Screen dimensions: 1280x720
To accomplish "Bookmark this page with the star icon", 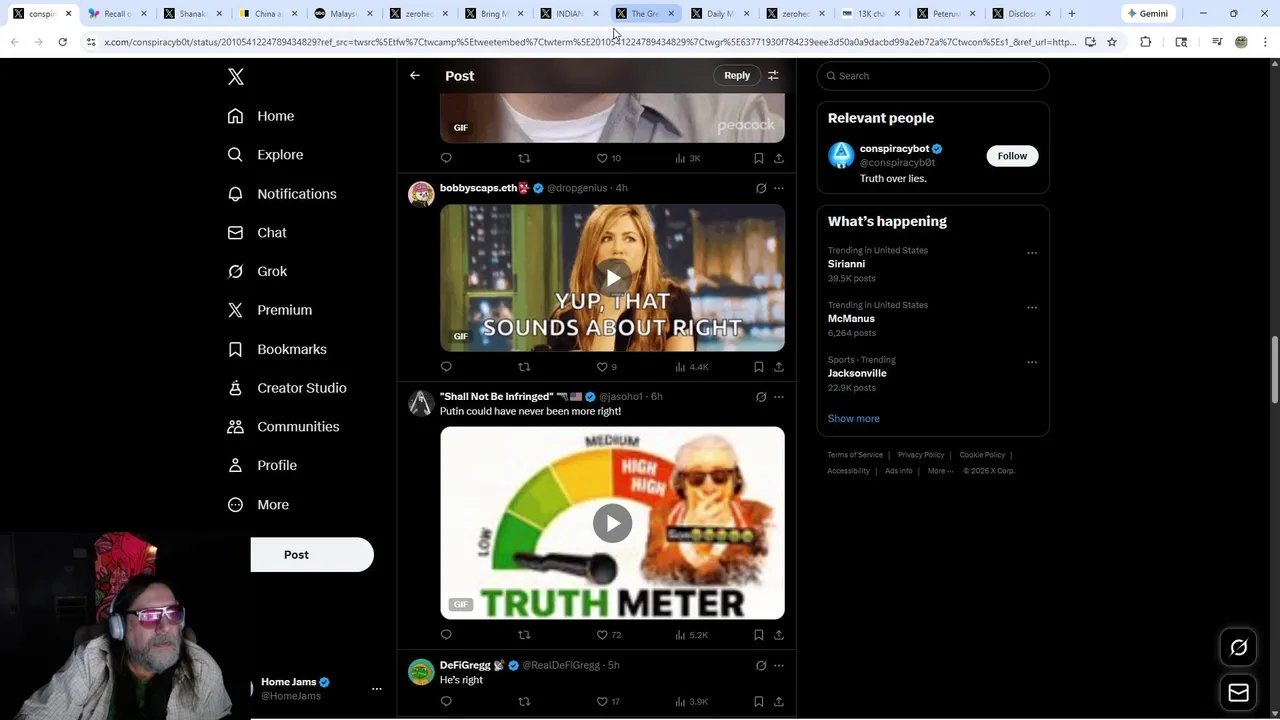I will [x=1111, y=42].
